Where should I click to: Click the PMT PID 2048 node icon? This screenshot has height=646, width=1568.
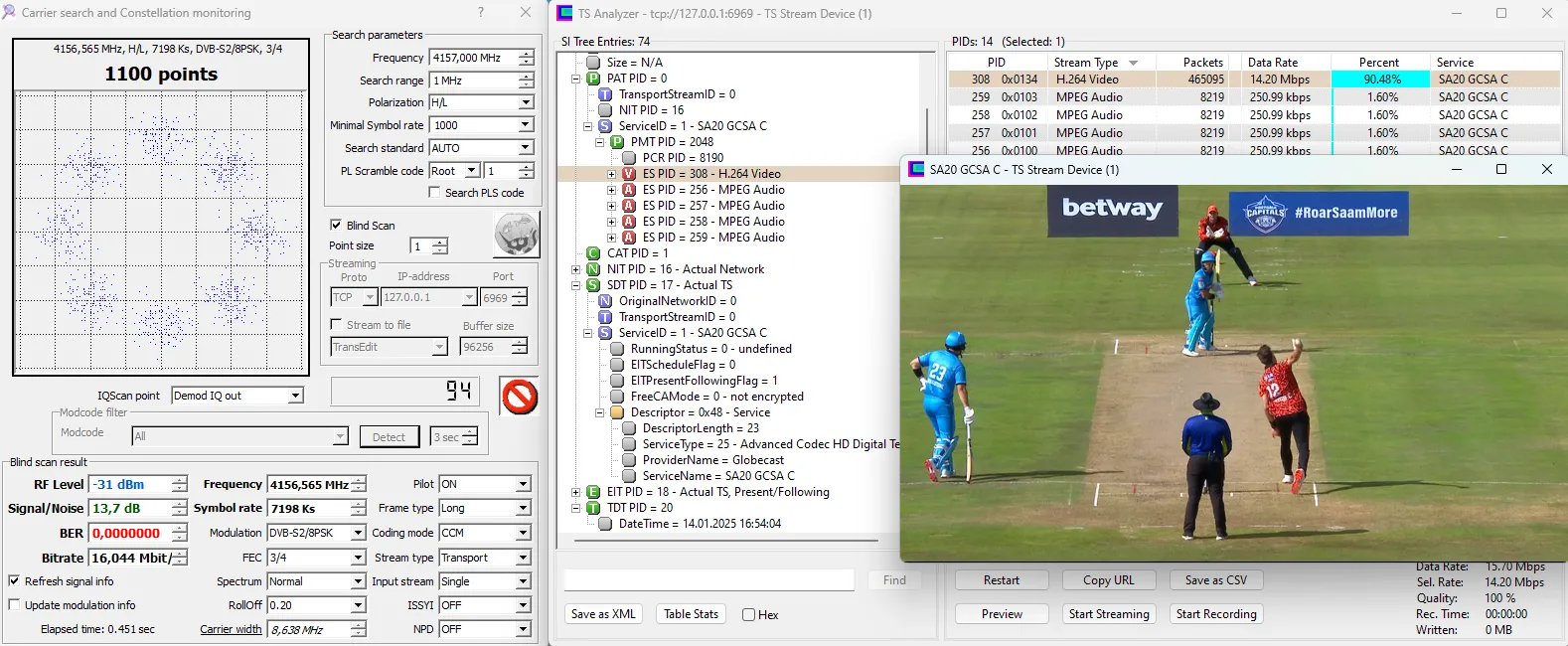click(616, 142)
